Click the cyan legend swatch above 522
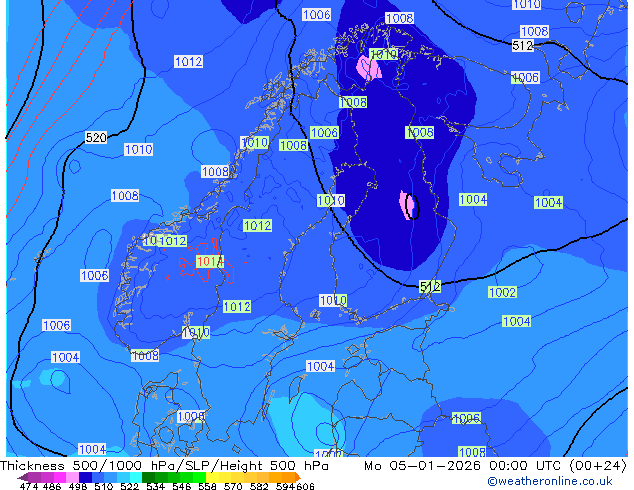Screen dimensions: 634x490 click(x=136, y=477)
